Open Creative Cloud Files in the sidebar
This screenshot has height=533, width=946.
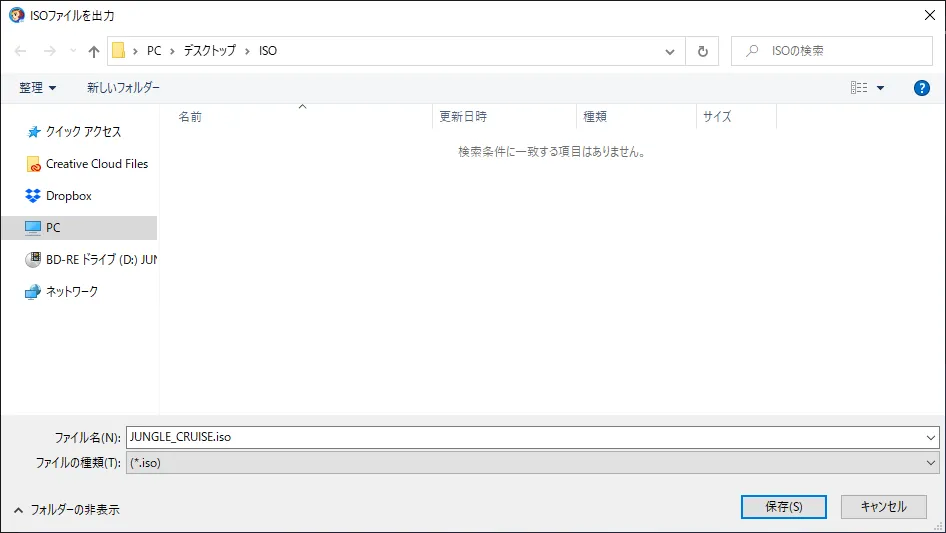click(x=97, y=164)
